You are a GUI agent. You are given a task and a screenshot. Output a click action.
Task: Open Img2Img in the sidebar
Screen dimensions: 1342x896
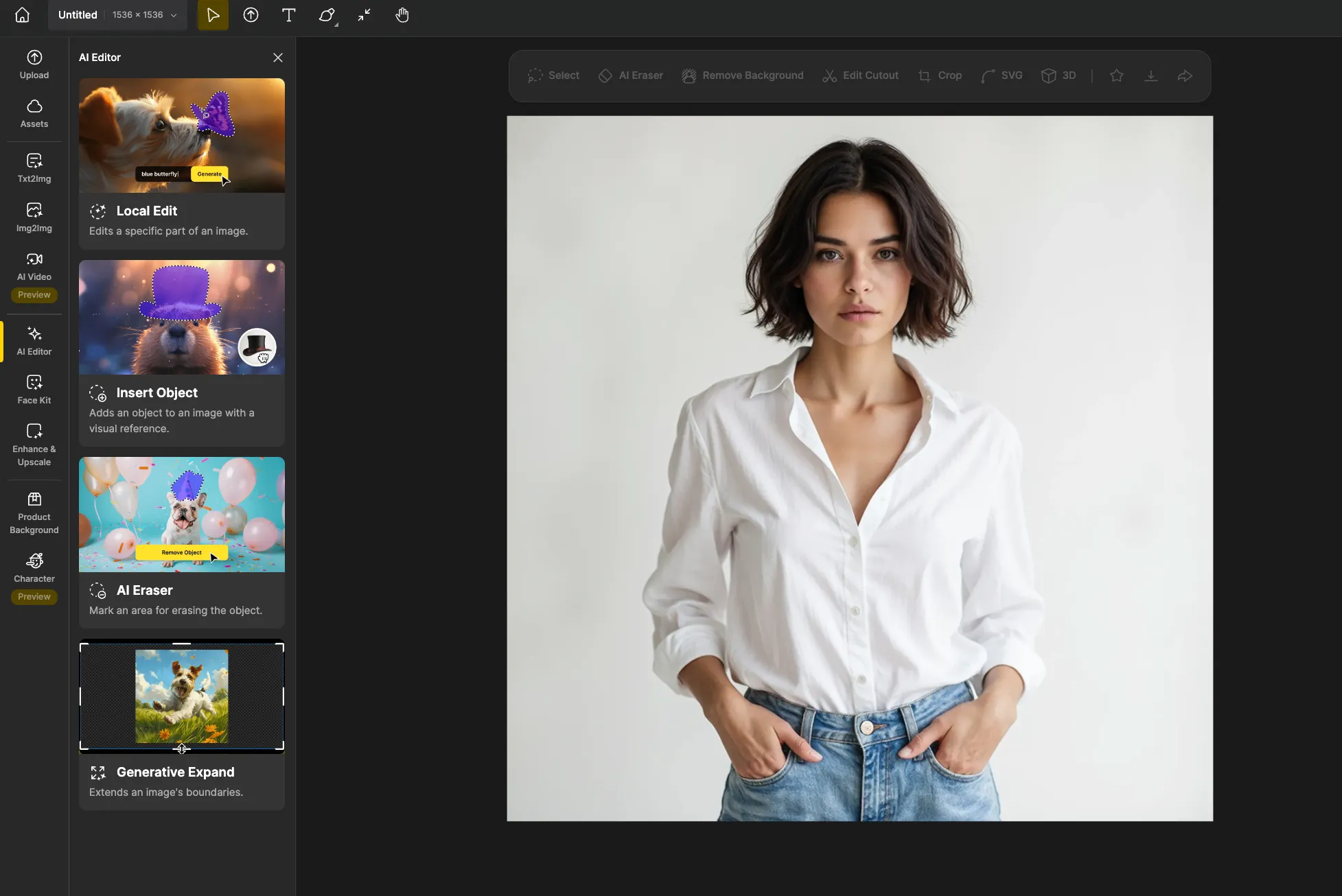[x=34, y=218]
